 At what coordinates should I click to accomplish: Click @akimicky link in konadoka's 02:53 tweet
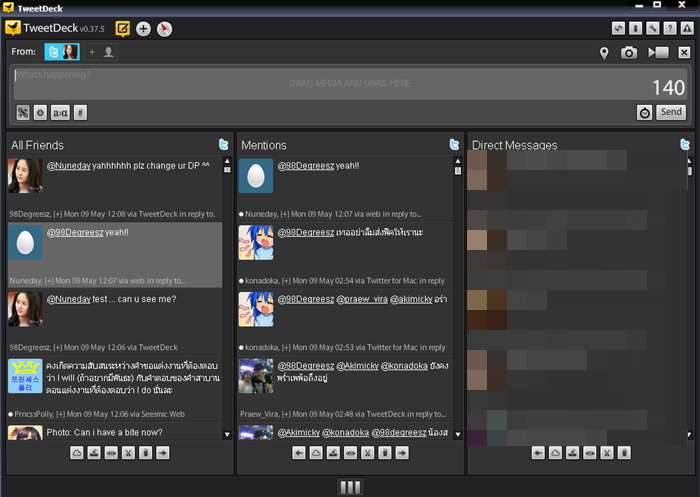pyautogui.click(x=411, y=299)
